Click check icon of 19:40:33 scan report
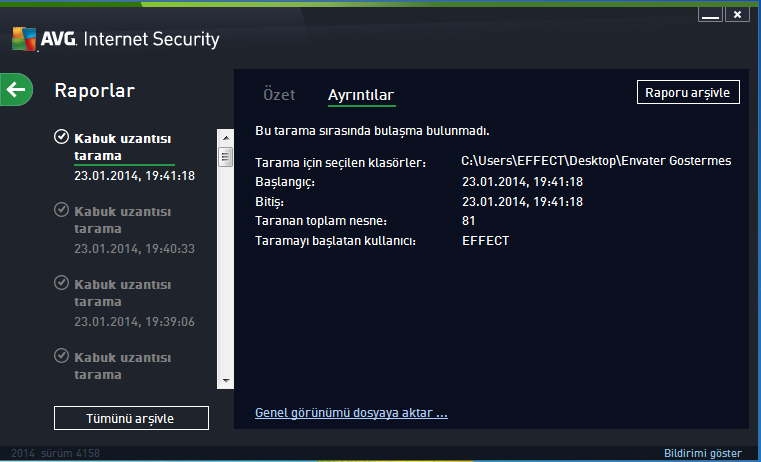 click(61, 210)
